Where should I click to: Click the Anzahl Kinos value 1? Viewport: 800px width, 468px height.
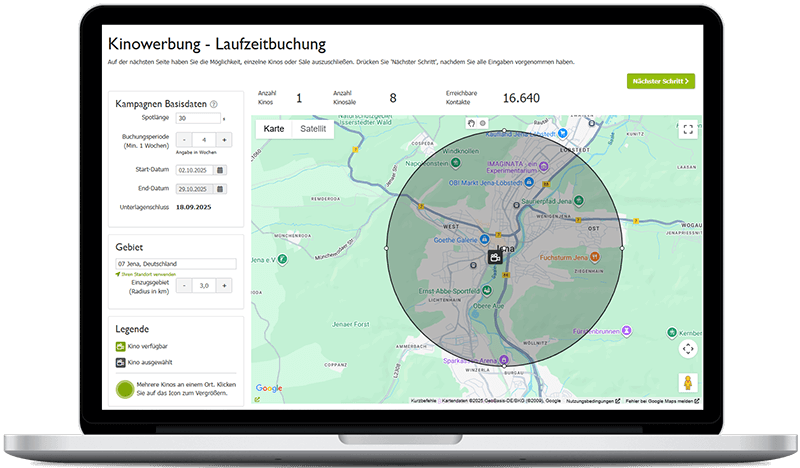[299, 98]
